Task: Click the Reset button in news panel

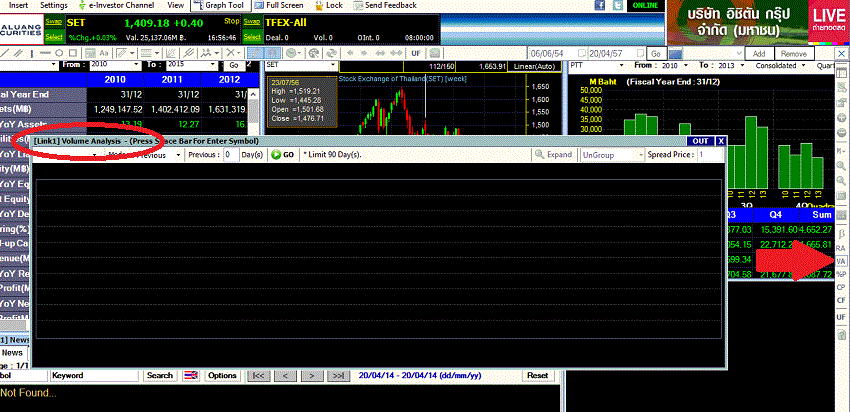Action: point(537,375)
